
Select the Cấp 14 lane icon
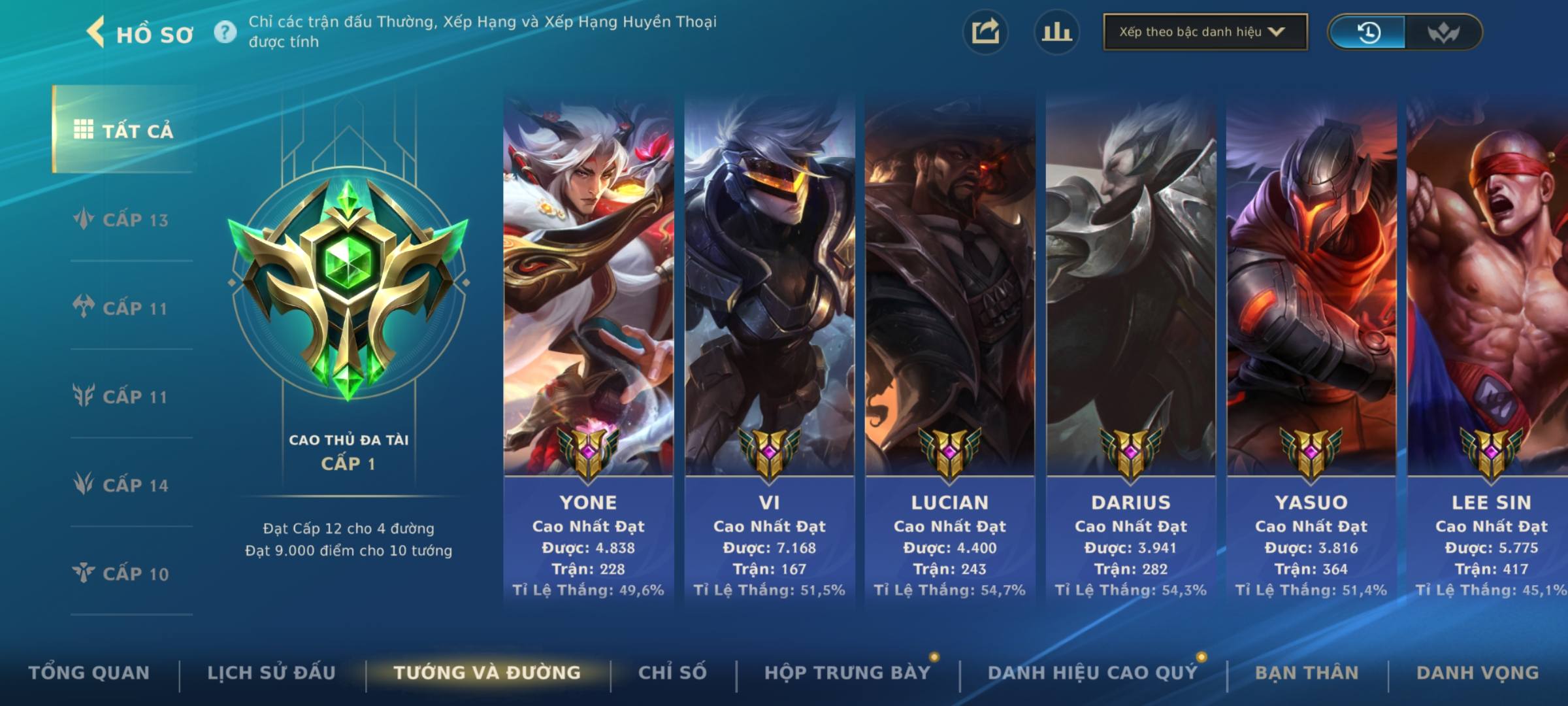[84, 484]
